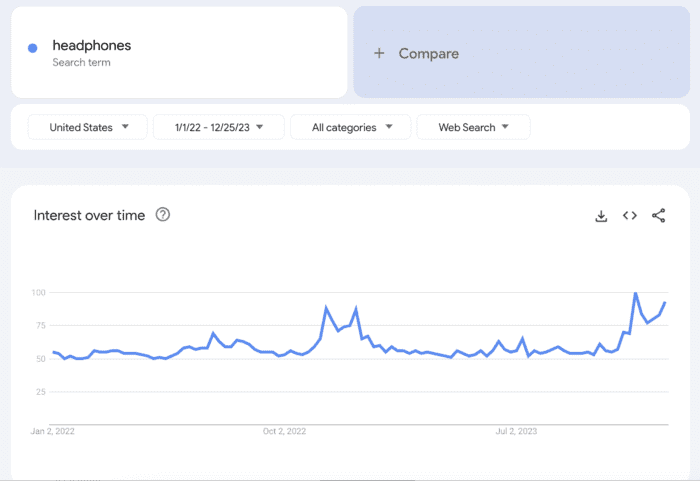Image resolution: width=700 pixels, height=481 pixels.
Task: Open help next to Interest over time
Action: pyautogui.click(x=163, y=215)
